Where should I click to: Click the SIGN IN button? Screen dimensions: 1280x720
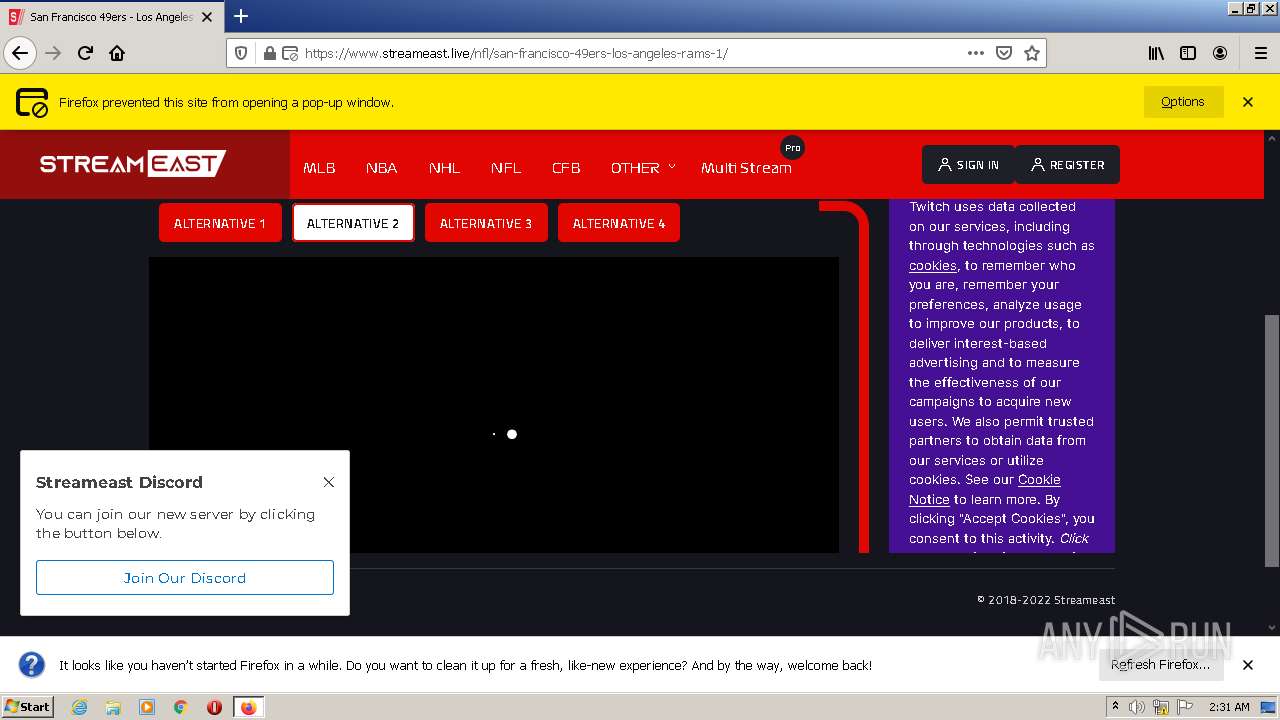point(968,165)
